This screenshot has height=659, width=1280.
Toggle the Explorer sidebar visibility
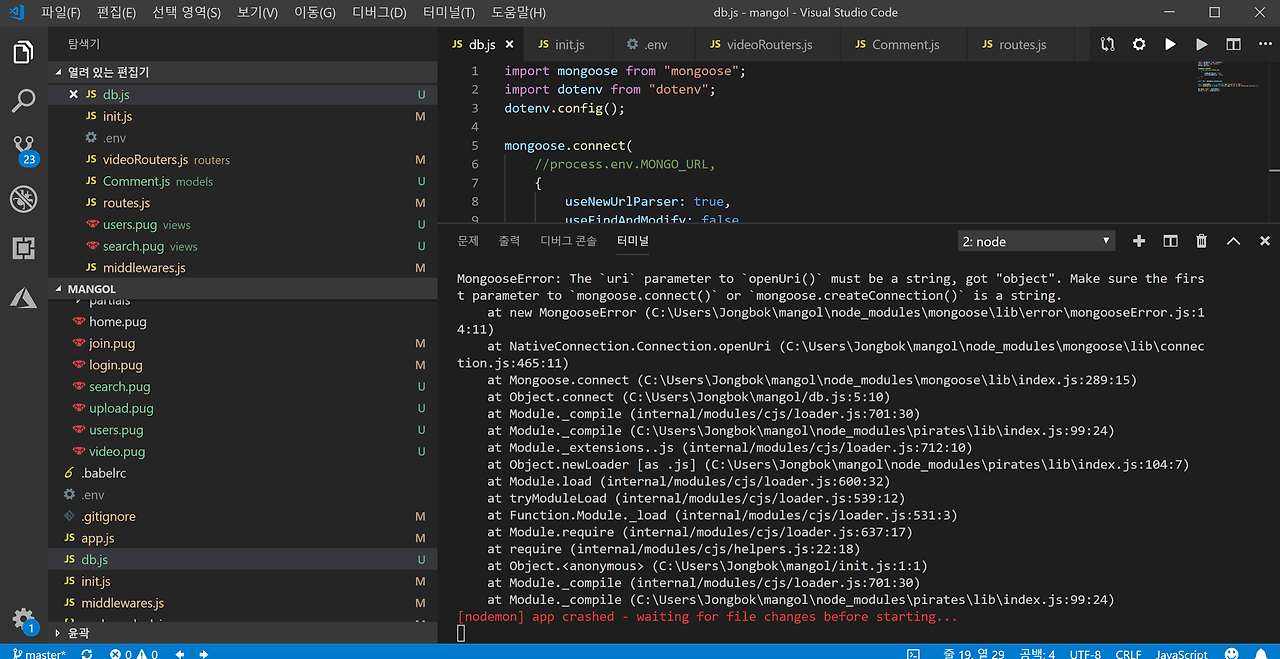tap(23, 52)
